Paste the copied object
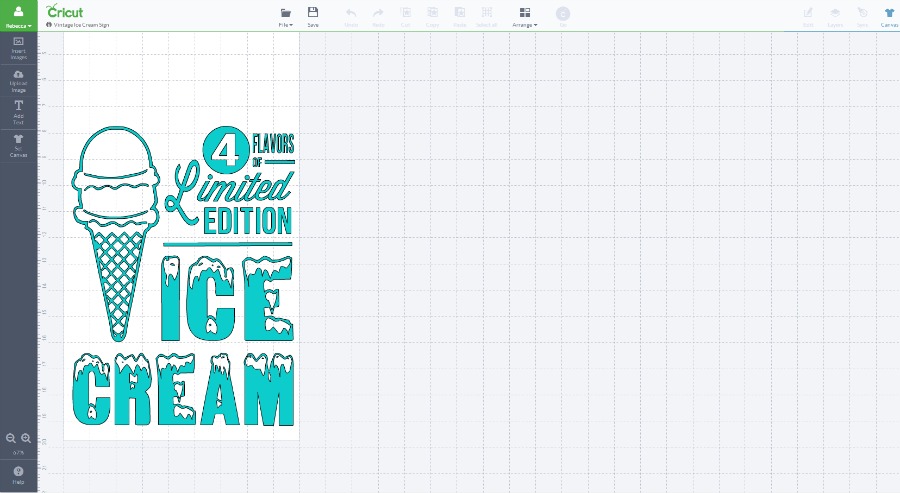This screenshot has width=900, height=493. coord(460,17)
